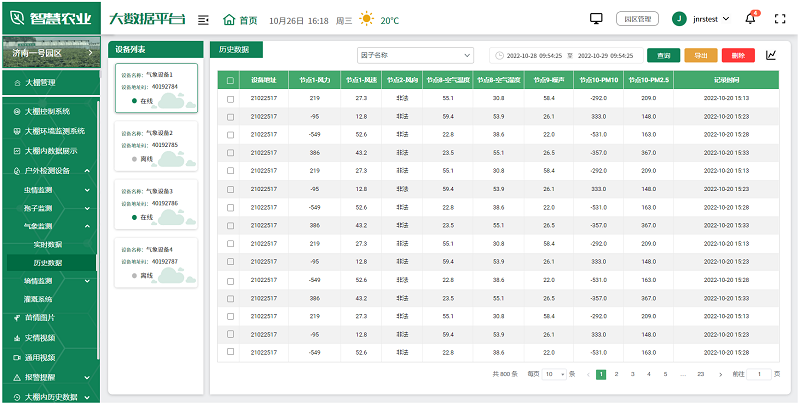Image resolution: width=800 pixels, height=405 pixels.
Task: Open the 因子名称 dropdown
Action: 415,56
